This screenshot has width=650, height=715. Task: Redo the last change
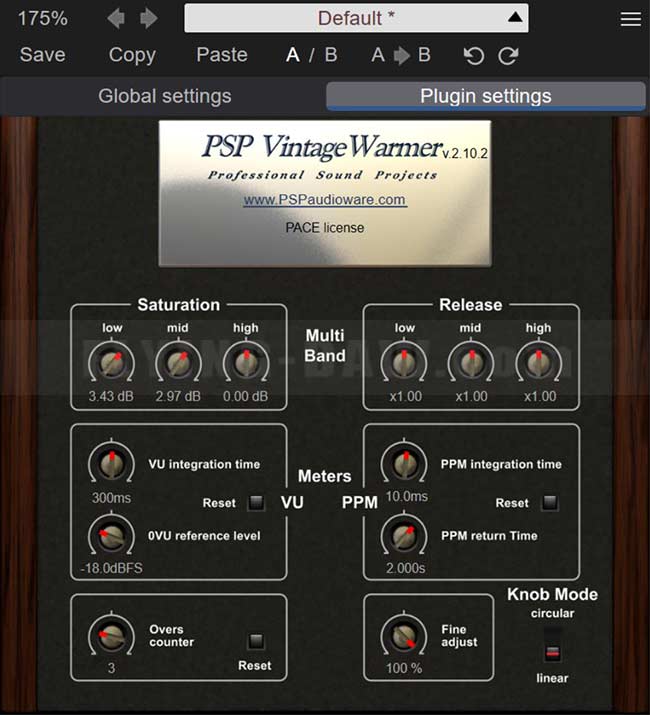pyautogui.click(x=508, y=56)
